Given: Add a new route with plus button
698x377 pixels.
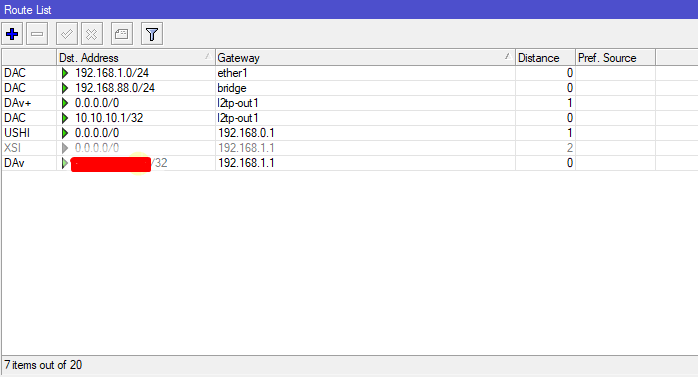Looking at the screenshot, I should pos(12,34).
